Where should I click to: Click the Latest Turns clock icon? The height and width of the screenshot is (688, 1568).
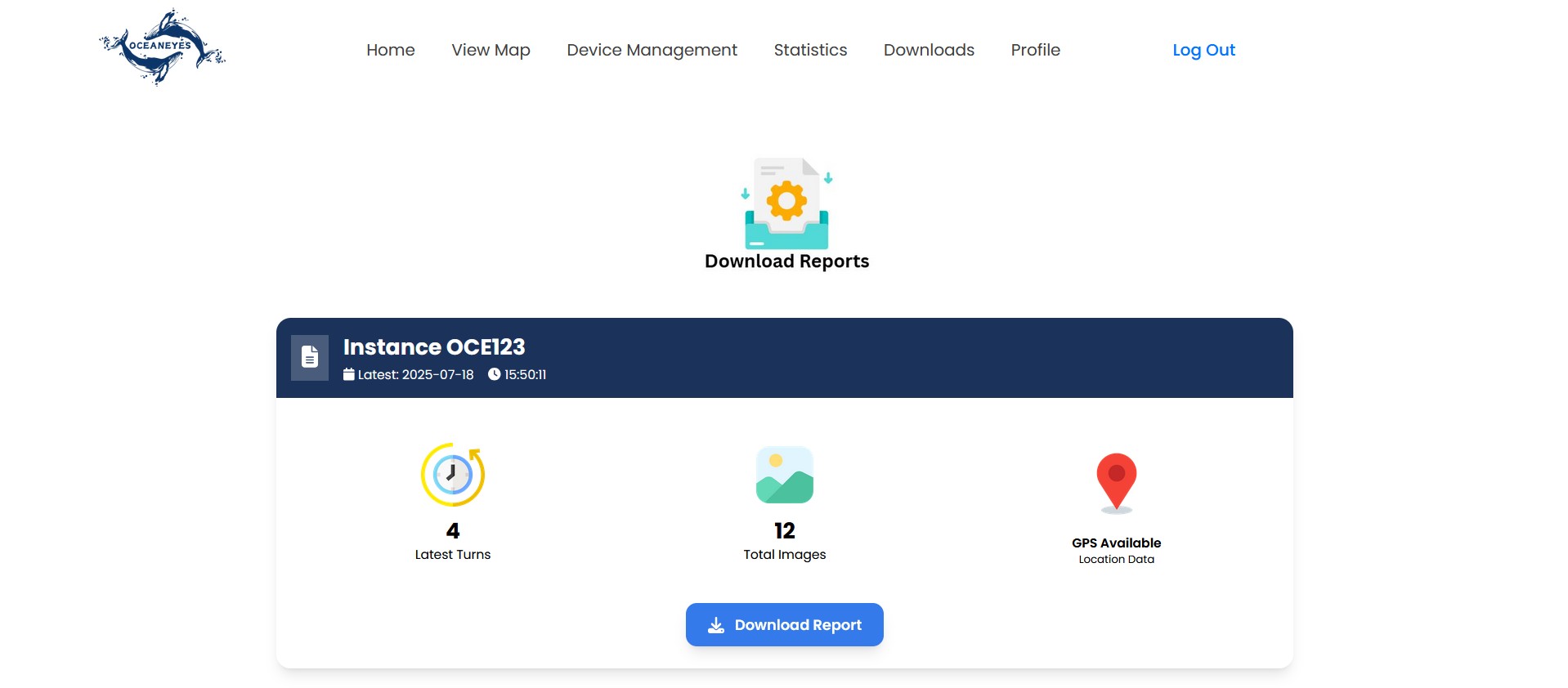[453, 475]
